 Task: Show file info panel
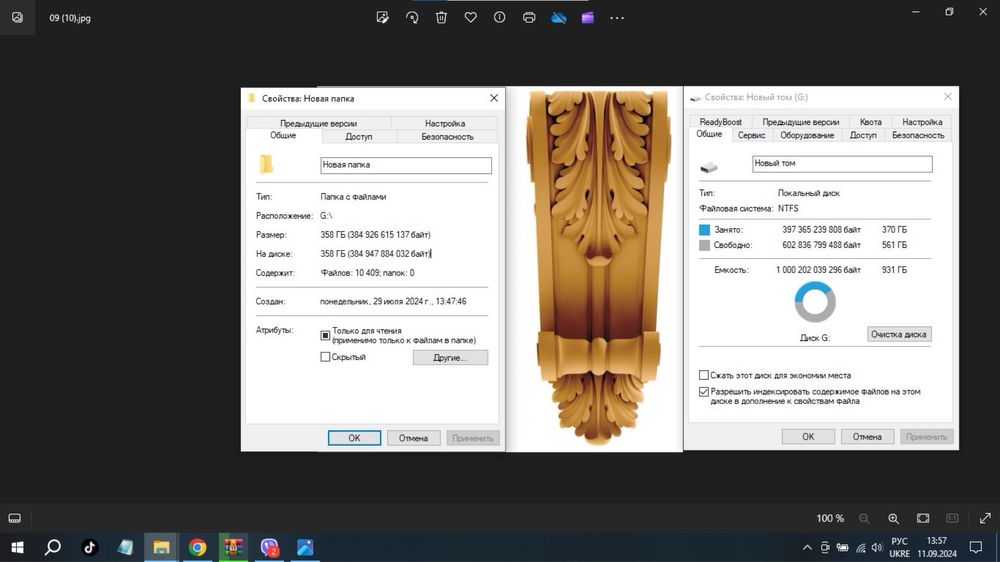(499, 17)
